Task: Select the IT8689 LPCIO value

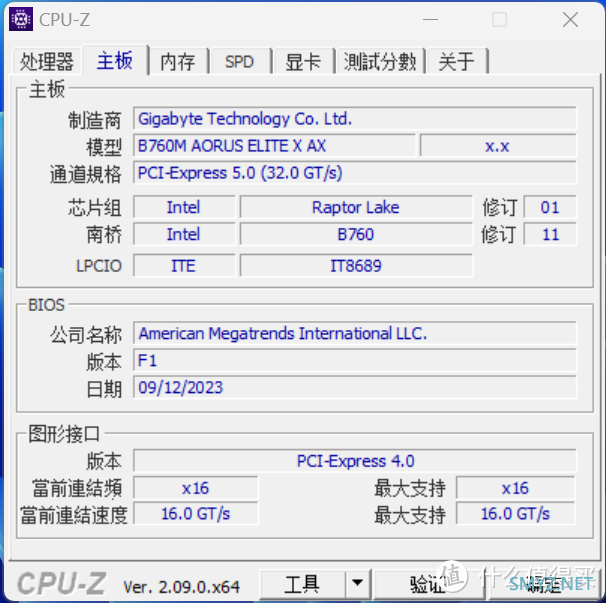Action: [x=356, y=266]
